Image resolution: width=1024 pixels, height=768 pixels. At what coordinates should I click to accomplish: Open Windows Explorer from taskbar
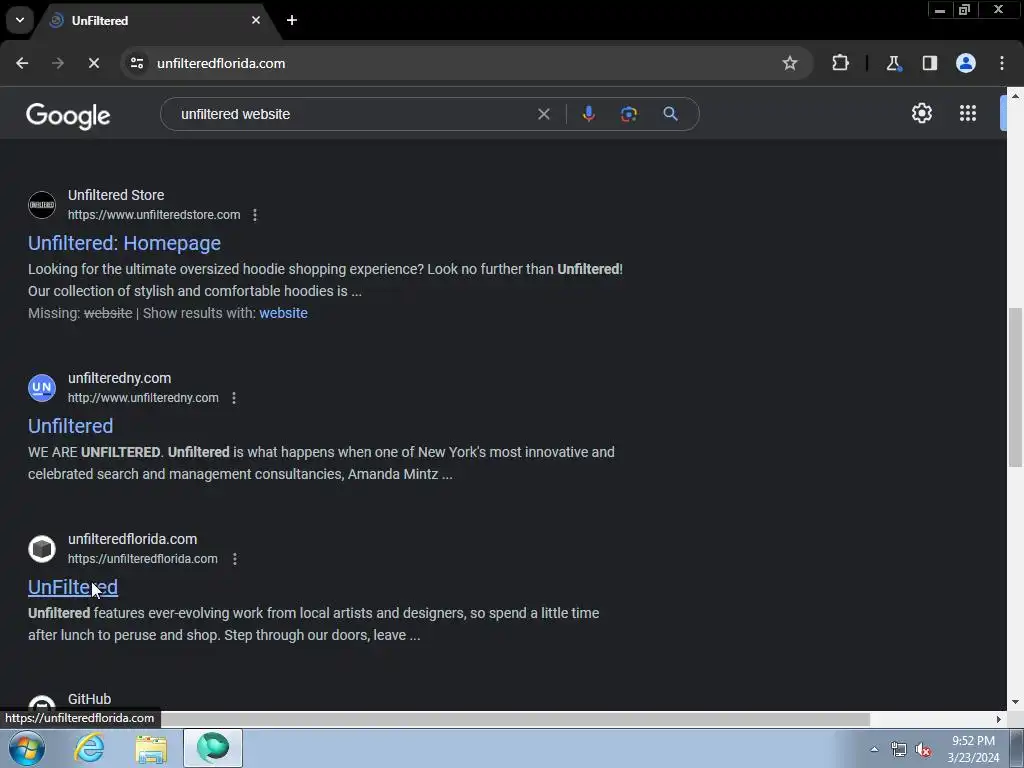coord(151,748)
